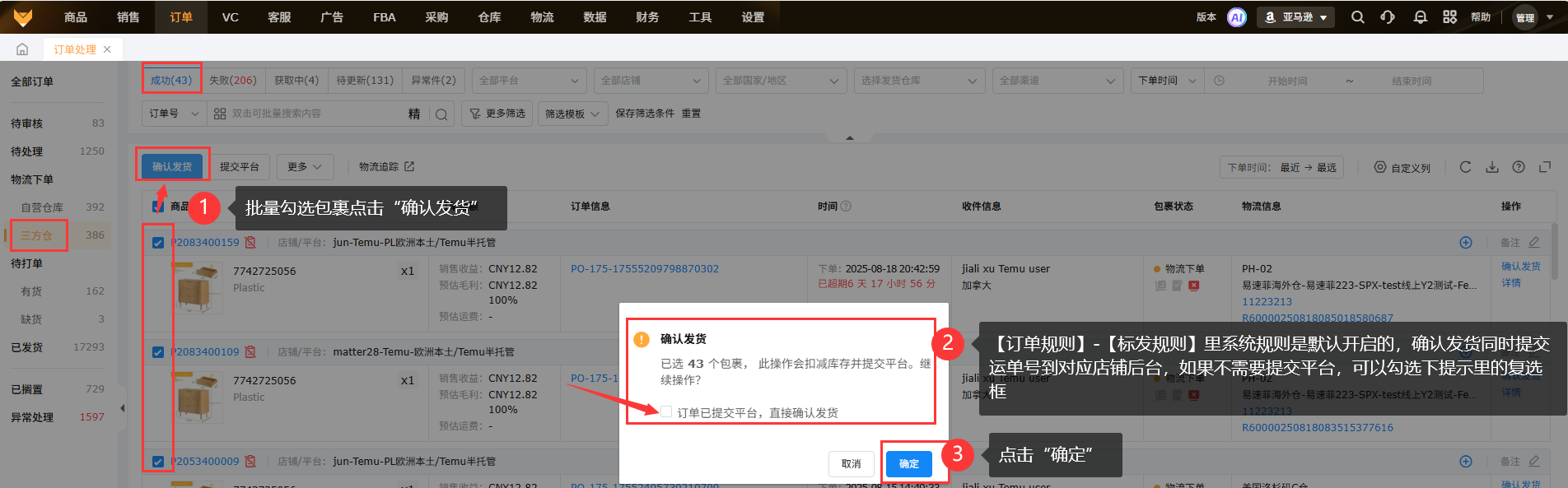This screenshot has height=488, width=1568.
Task: Open the 物流追踪 link
Action: pos(386,167)
